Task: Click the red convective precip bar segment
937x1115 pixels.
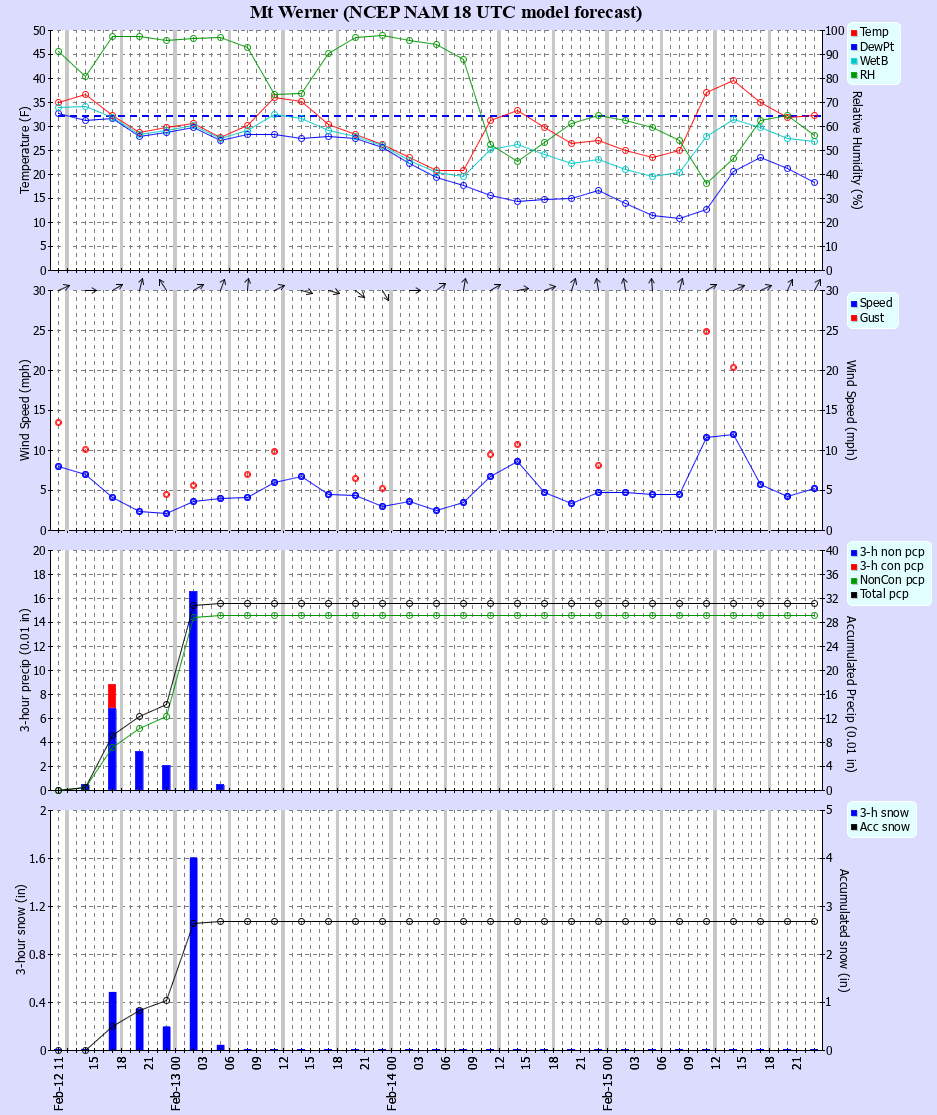Action: 112,695
